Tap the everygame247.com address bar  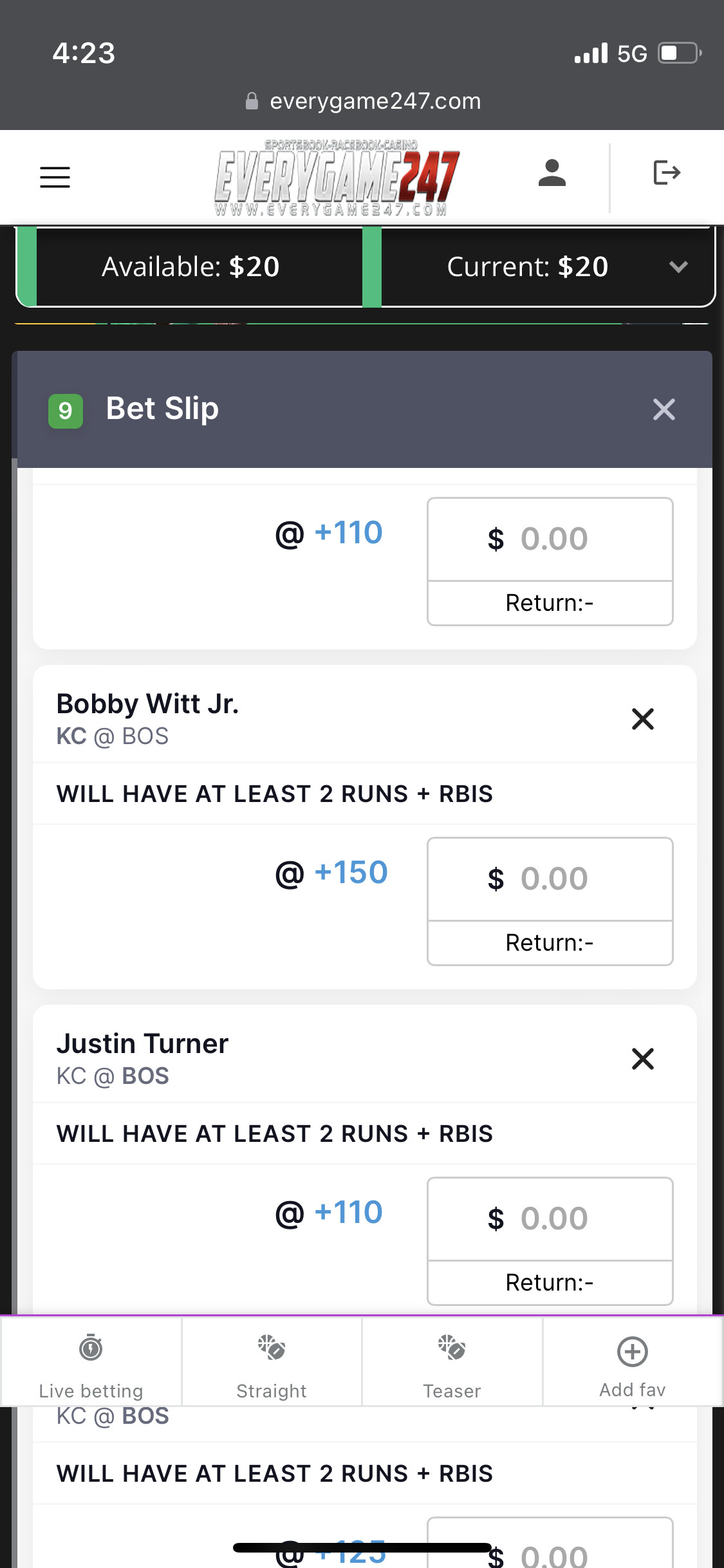pyautogui.click(x=363, y=101)
